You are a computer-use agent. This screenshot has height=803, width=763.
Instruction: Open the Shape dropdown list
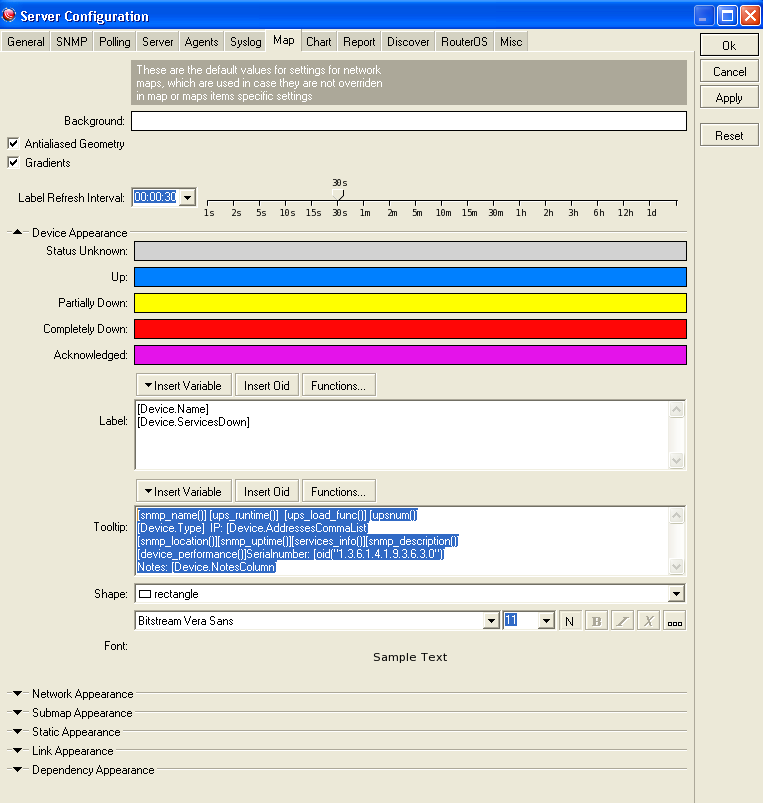point(677,594)
